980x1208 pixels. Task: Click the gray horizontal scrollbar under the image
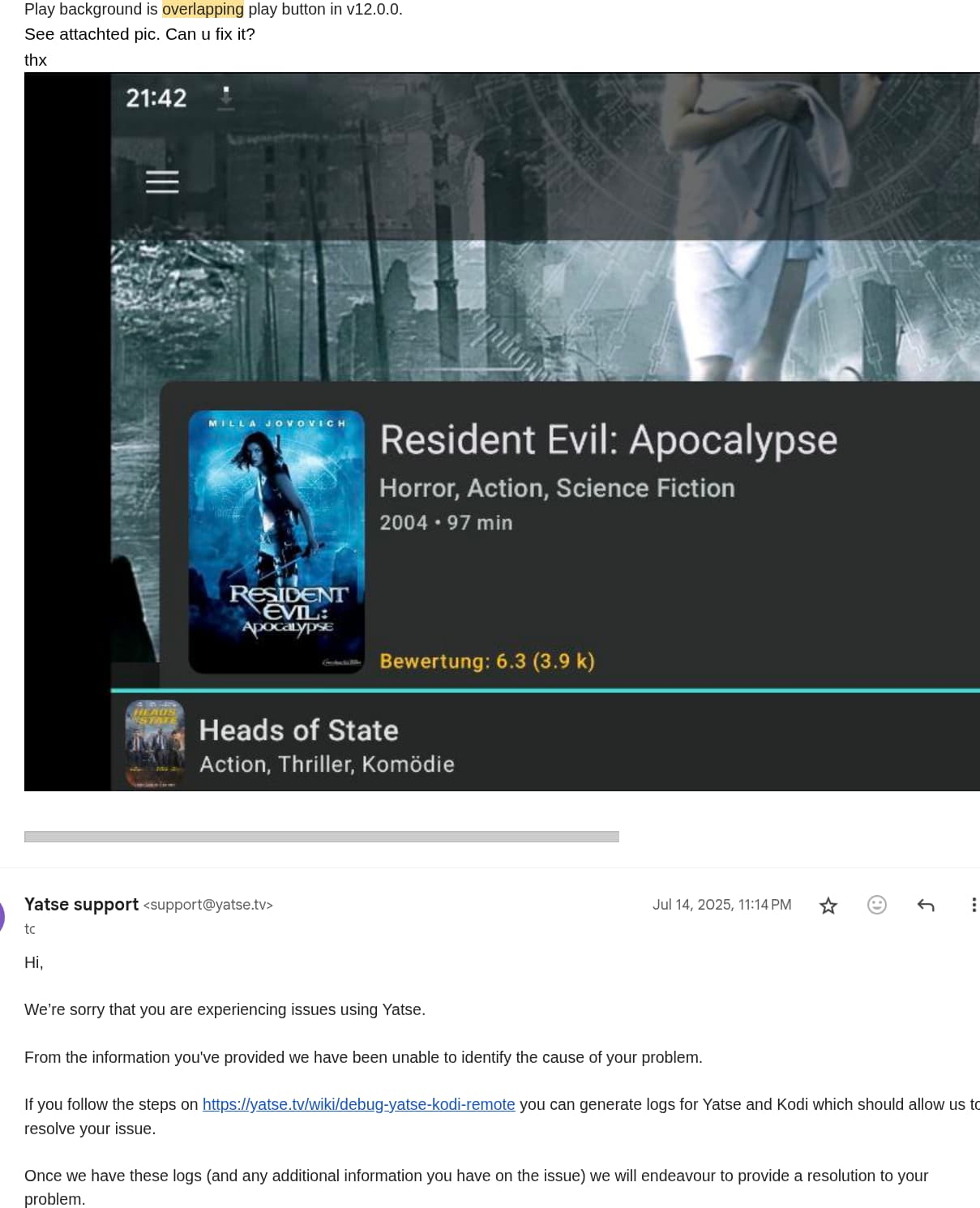tap(321, 837)
